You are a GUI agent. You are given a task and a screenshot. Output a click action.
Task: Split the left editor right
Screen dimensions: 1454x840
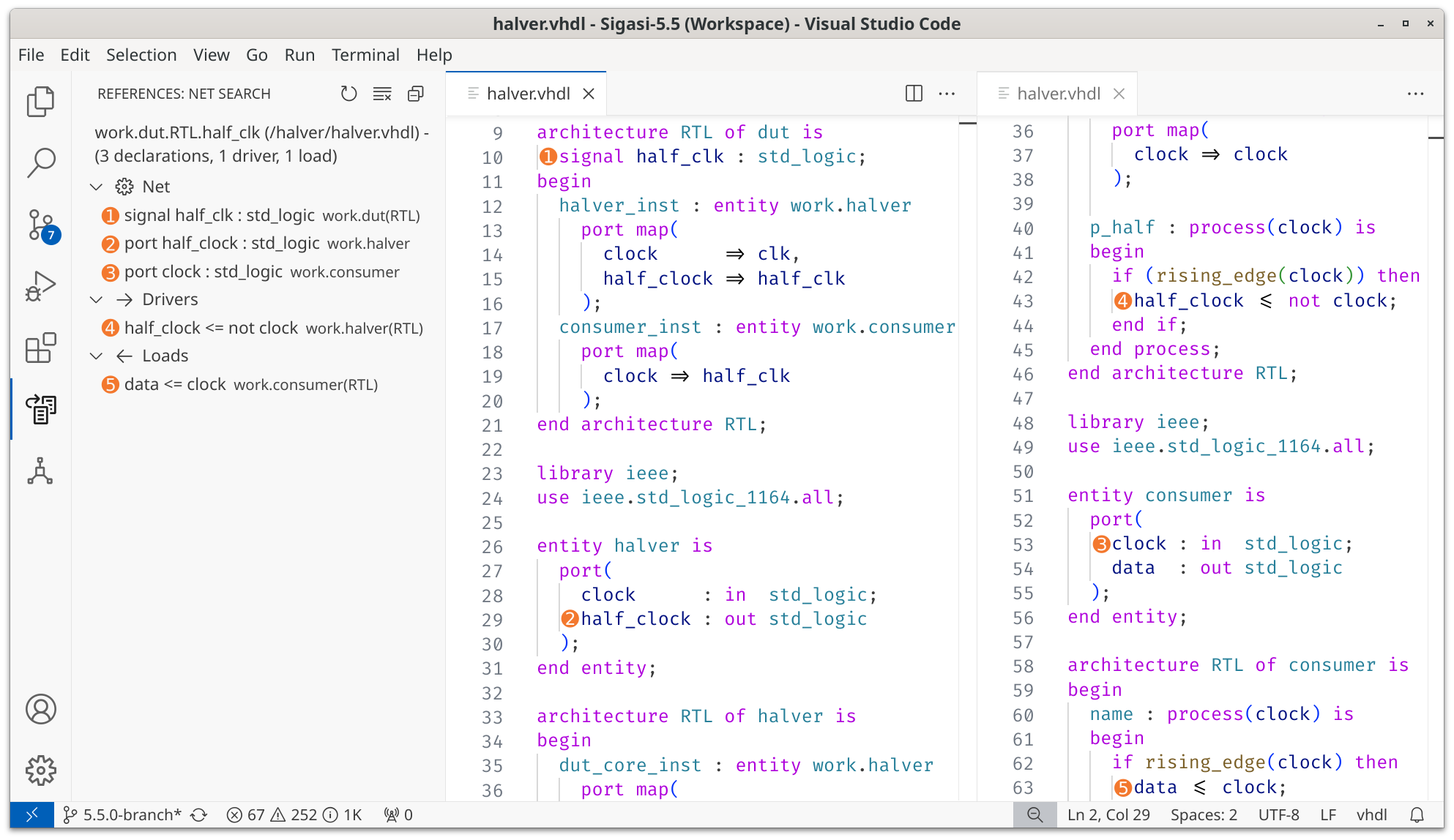[x=914, y=94]
